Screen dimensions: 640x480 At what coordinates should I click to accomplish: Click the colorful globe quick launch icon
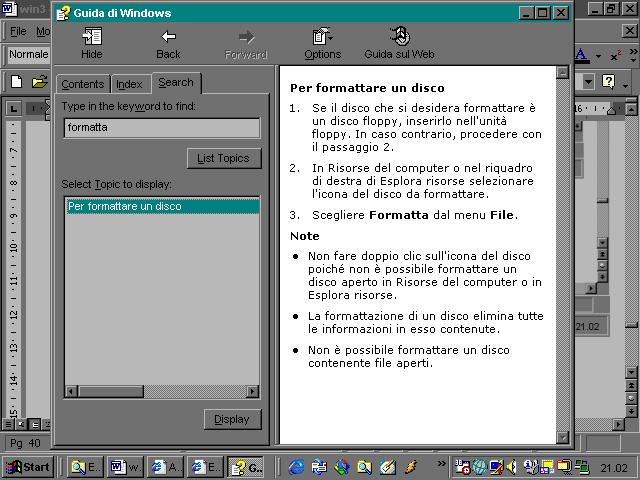pos(342,467)
